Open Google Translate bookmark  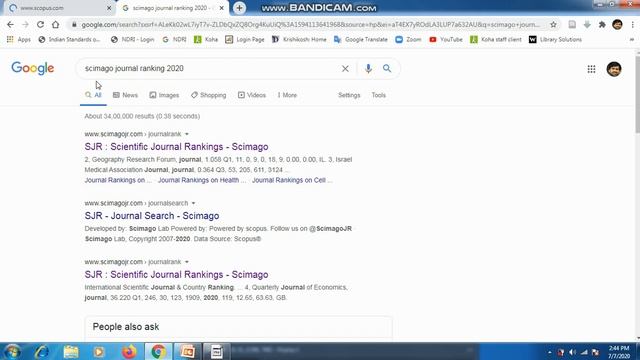coord(360,39)
